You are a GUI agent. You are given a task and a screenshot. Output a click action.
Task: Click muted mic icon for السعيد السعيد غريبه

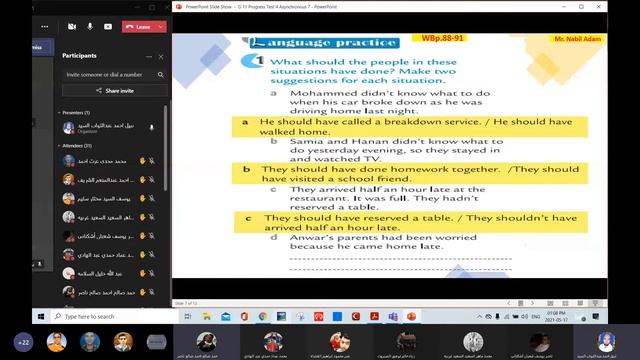(x=152, y=217)
